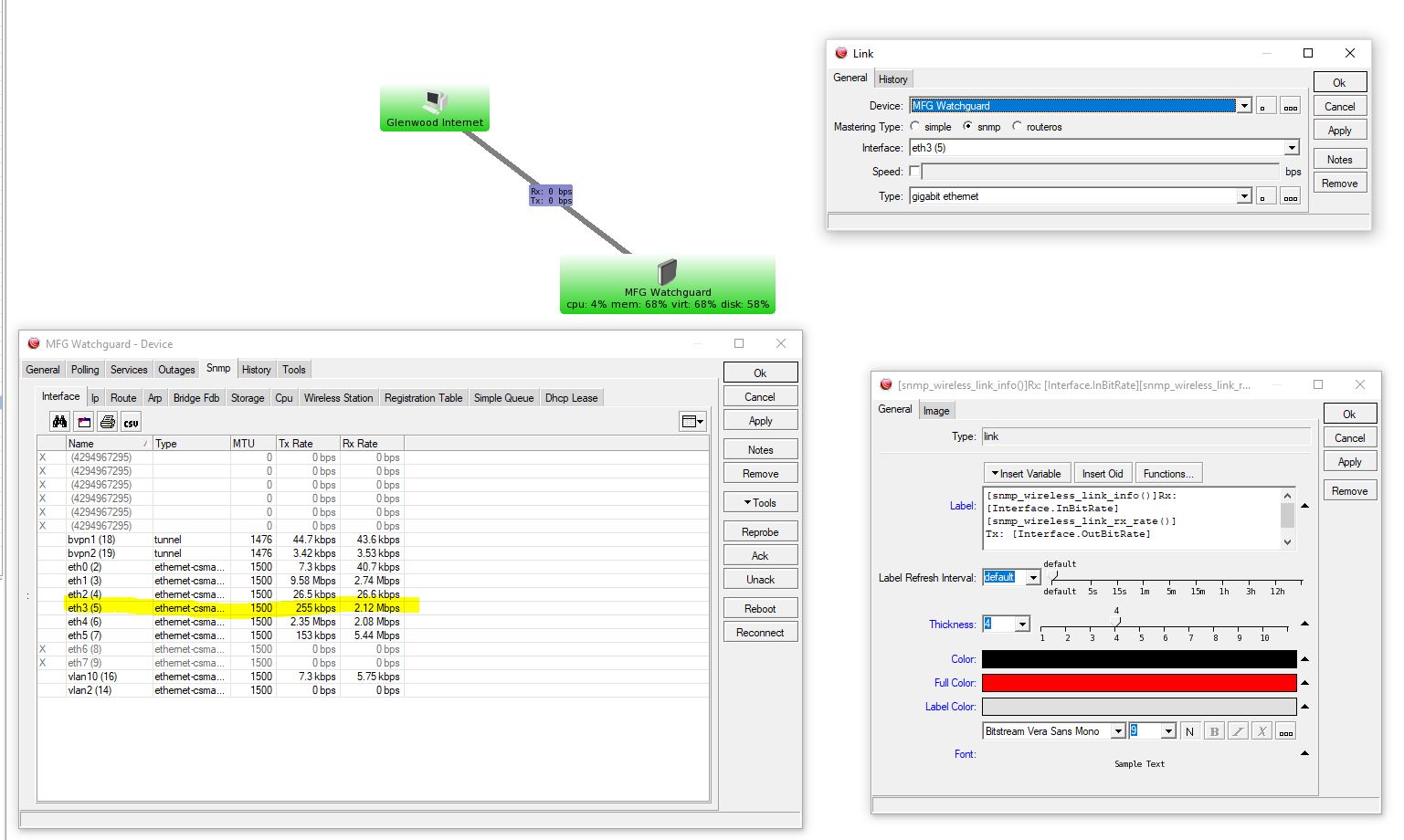
Task: Click Reboot in device window
Action: point(760,609)
